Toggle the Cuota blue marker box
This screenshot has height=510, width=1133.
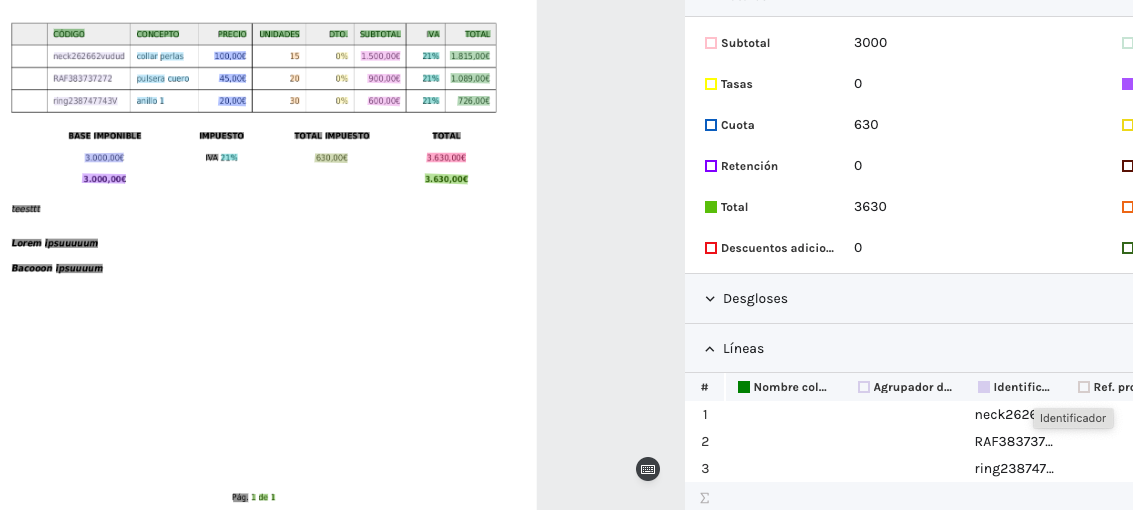click(x=711, y=125)
